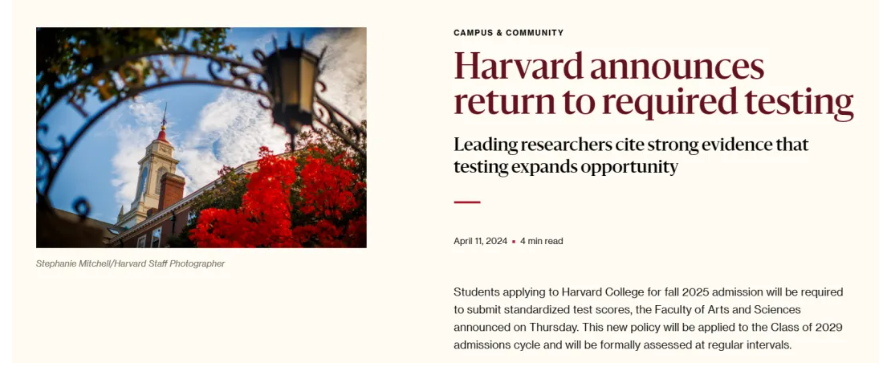Click 'required testing' in the headline
Screen dimensions: 893x371
pyautogui.click(x=728, y=103)
